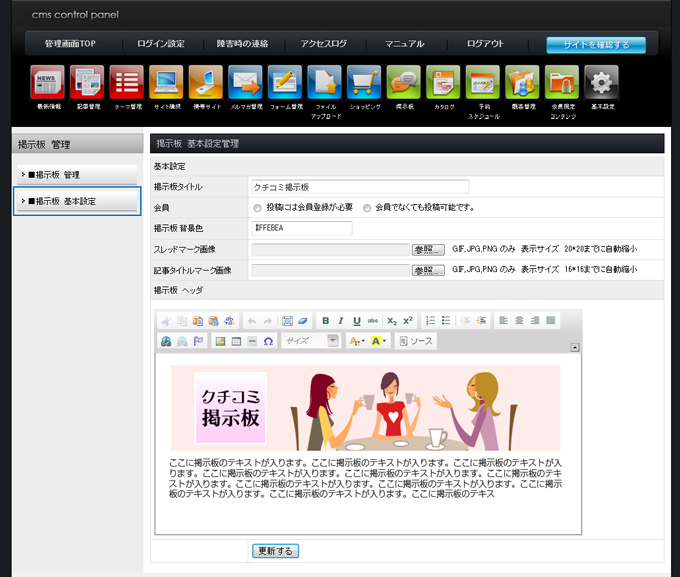This screenshot has width=680, height=577.
Task: Collapse the editor toolbar with the small arrow
Action: (x=575, y=348)
